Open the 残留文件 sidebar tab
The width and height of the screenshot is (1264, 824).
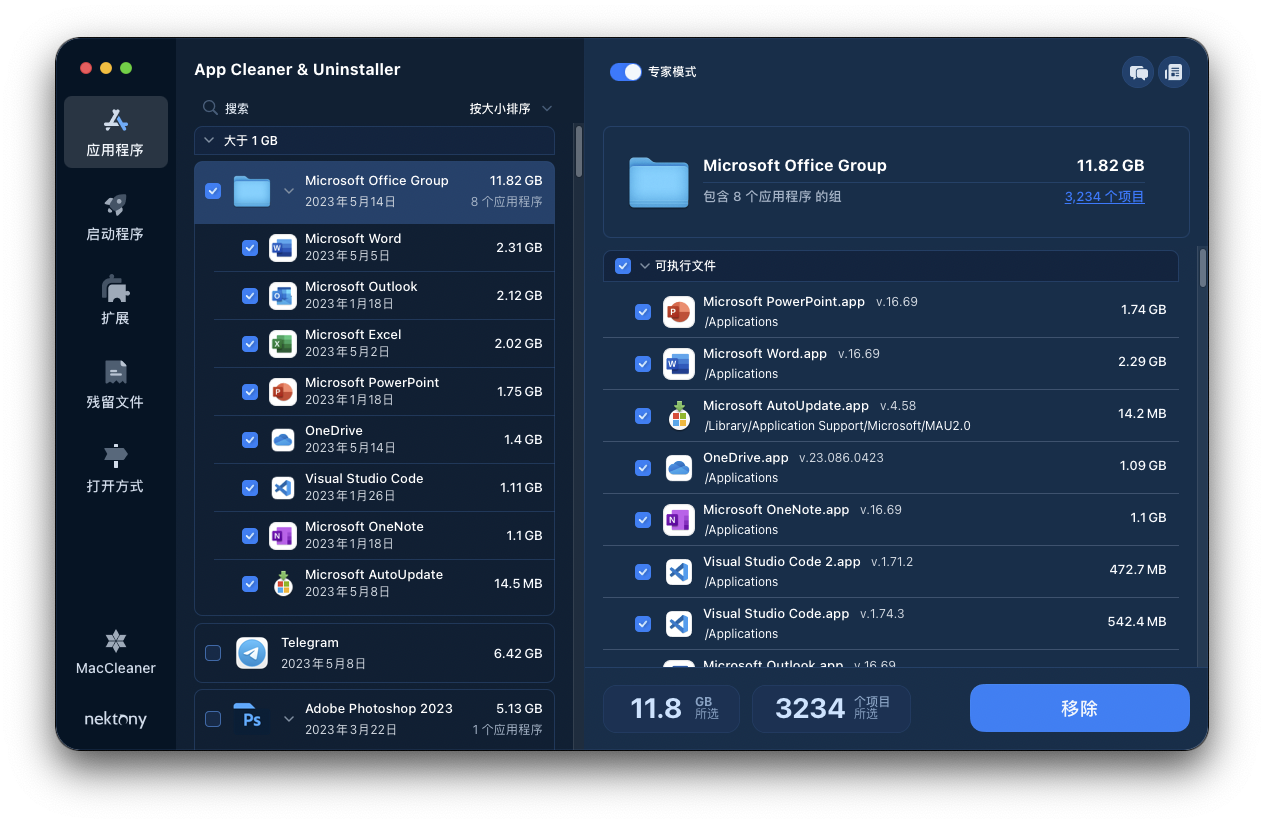[x=116, y=384]
